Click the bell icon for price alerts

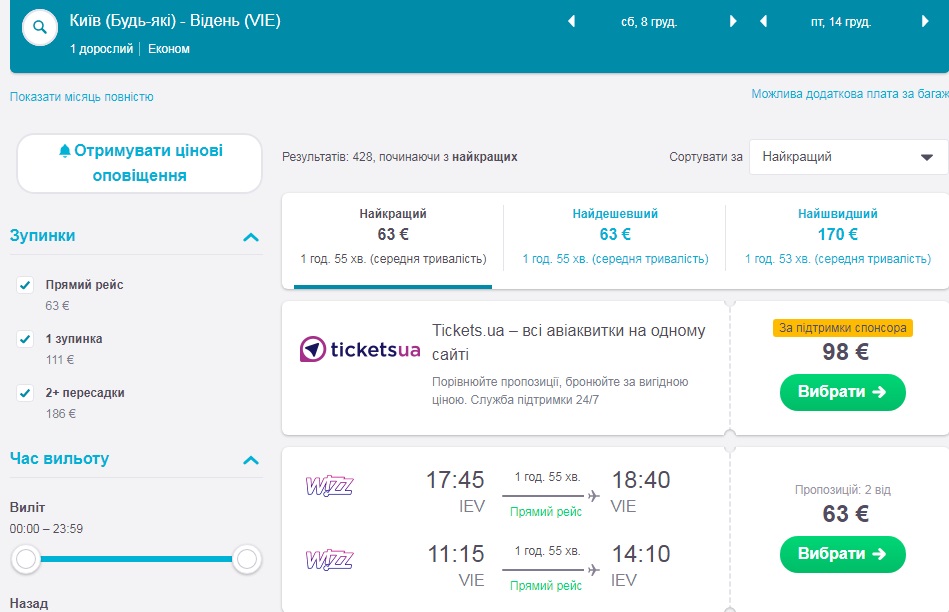(x=65, y=151)
